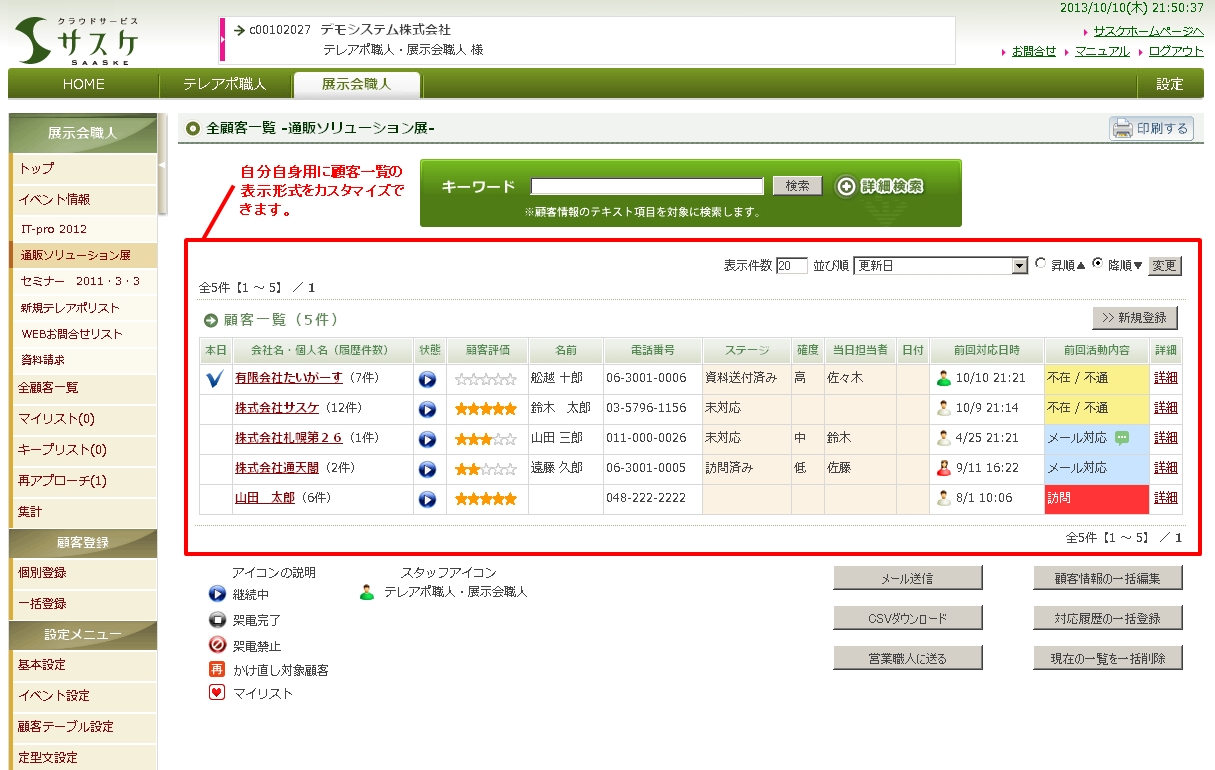Click the printer 印刷する icon button
The image size is (1215, 770).
coord(1151,128)
